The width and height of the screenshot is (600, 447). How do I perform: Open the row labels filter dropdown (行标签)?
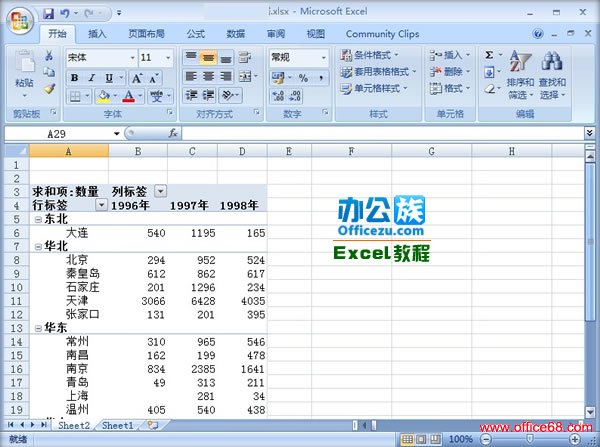click(x=101, y=205)
